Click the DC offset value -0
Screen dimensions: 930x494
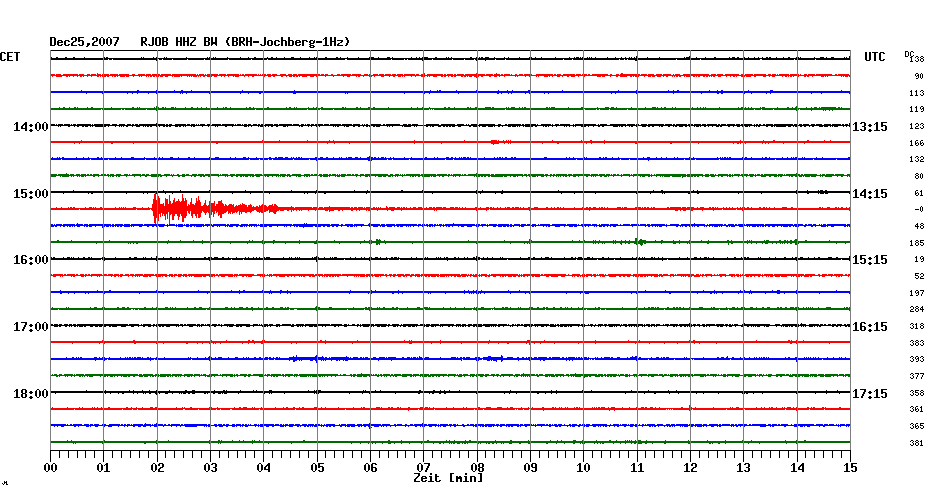919,209
